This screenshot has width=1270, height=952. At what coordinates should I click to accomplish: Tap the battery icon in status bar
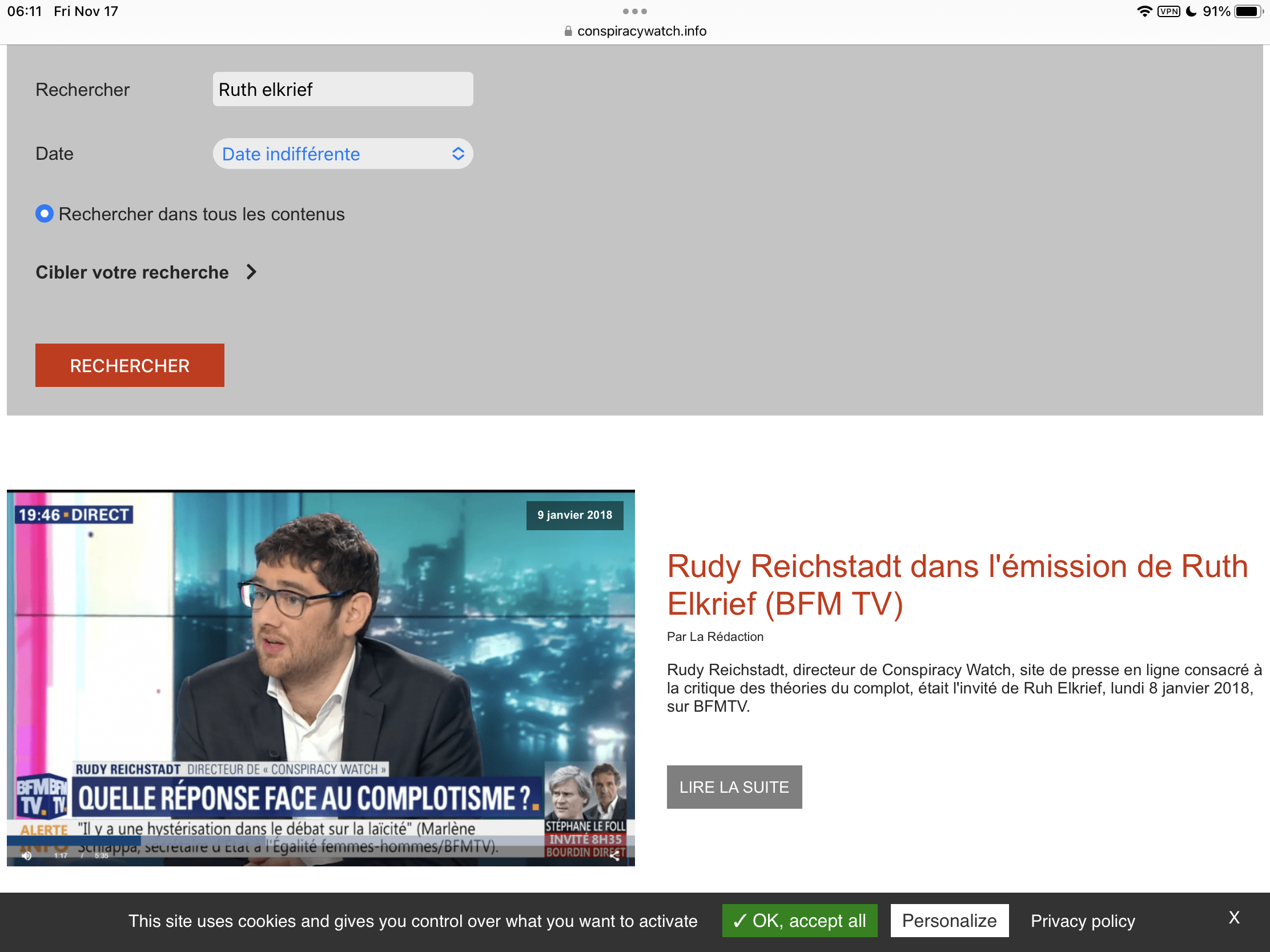[1248, 11]
